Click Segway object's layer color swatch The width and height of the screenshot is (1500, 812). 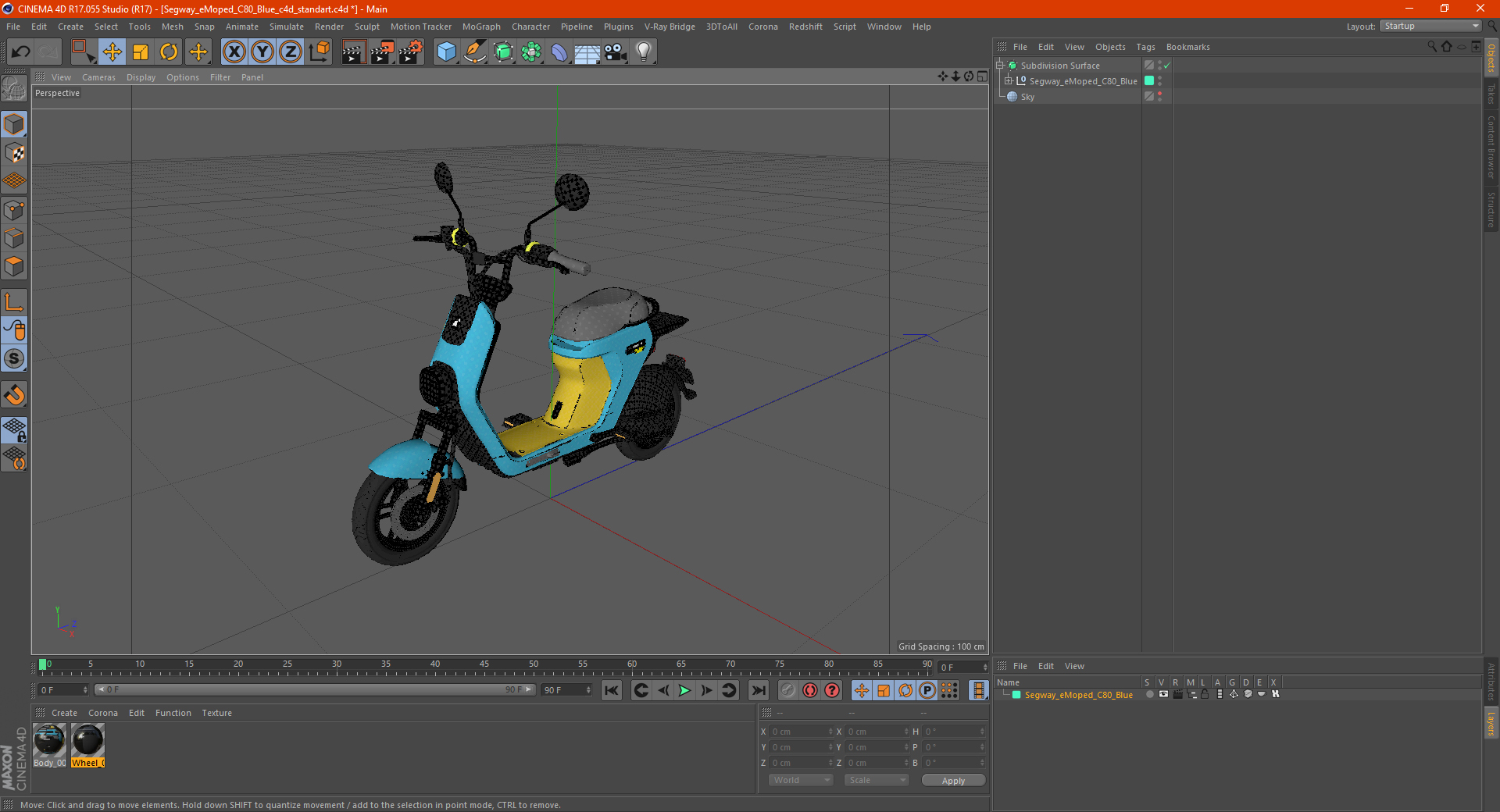[1149, 80]
